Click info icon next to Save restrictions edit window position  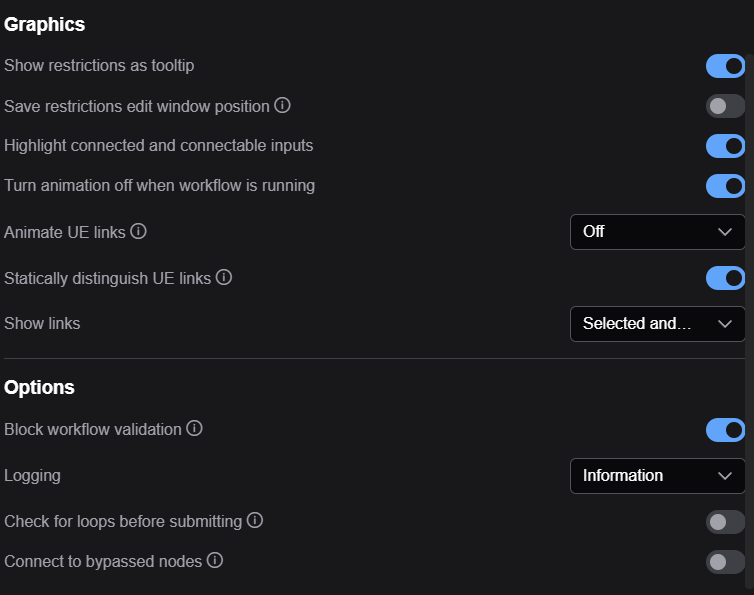point(282,105)
